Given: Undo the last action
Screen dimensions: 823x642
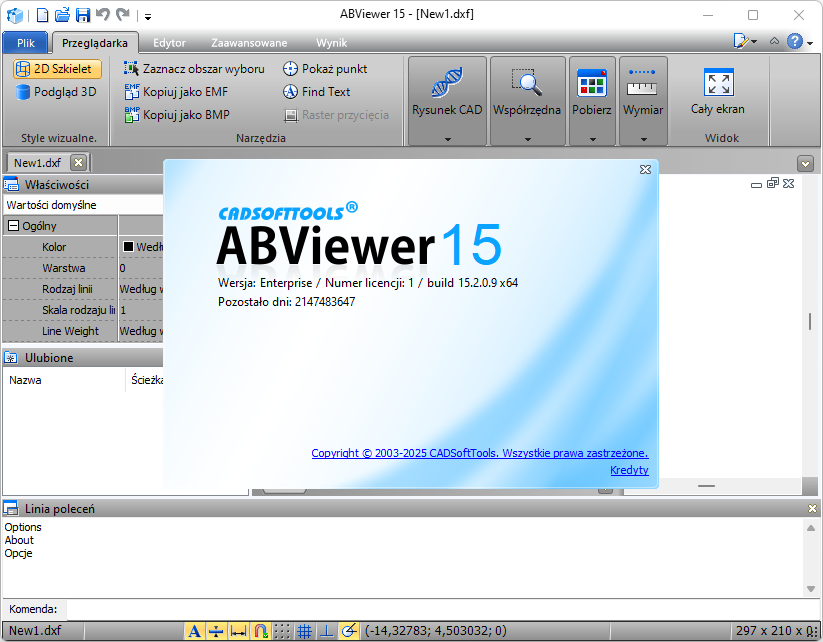Looking at the screenshot, I should [x=102, y=15].
